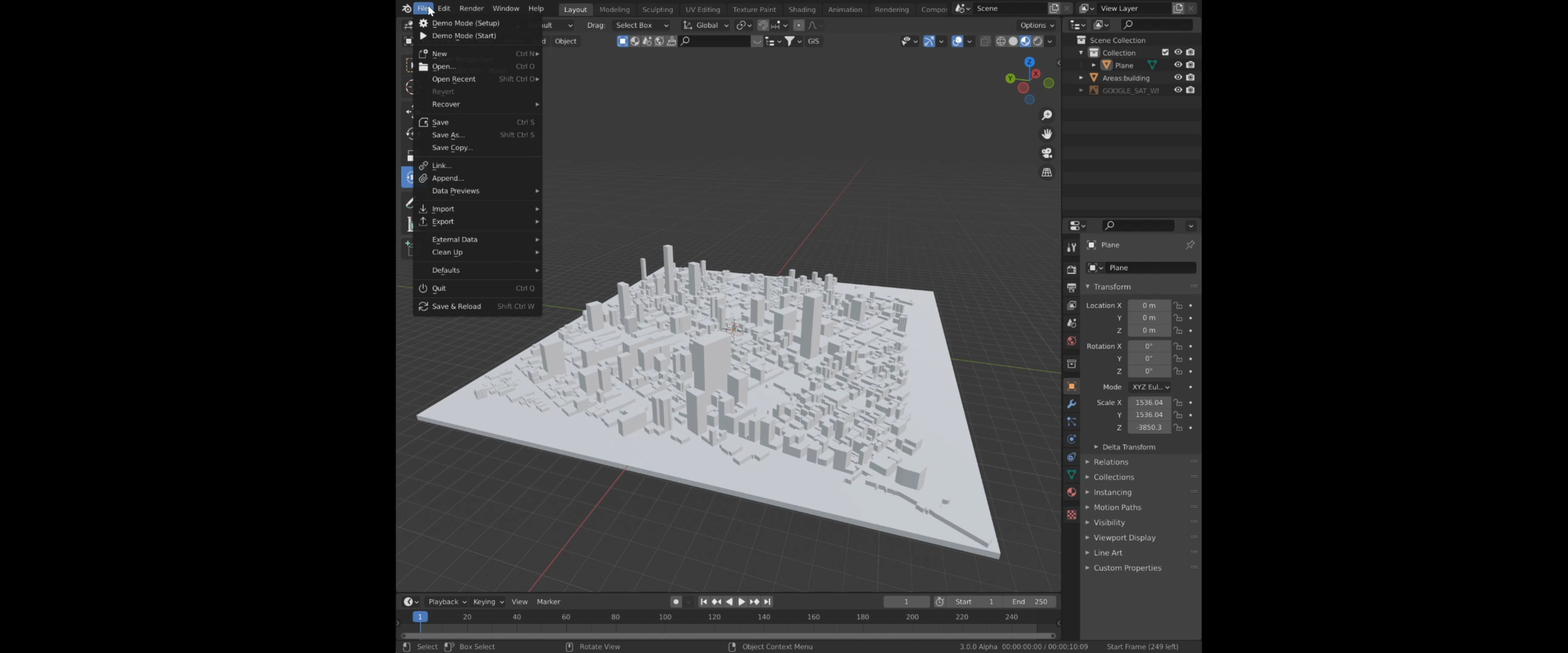Click the viewport zoom magnifier gizmo
This screenshot has width=1568, height=653.
[1047, 114]
